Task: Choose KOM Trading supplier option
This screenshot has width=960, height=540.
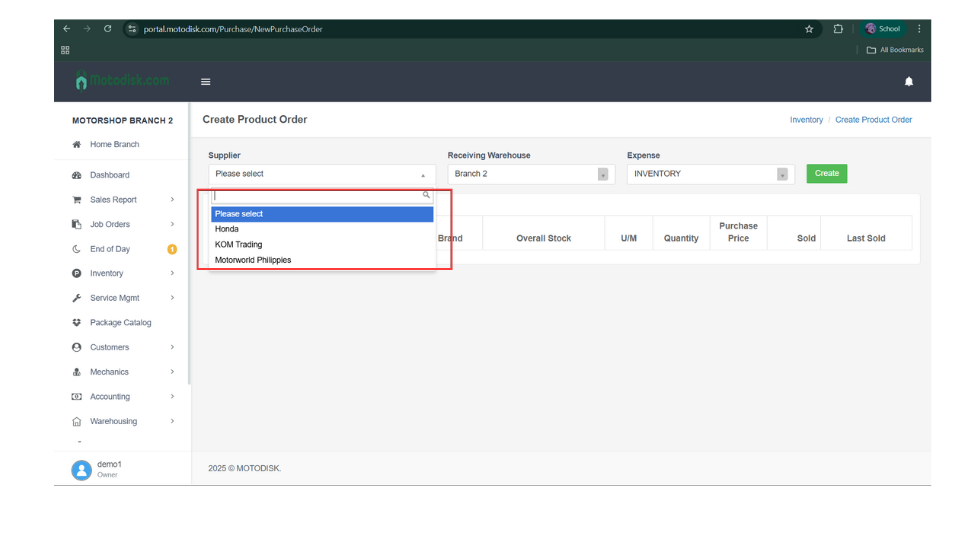Action: click(x=239, y=245)
